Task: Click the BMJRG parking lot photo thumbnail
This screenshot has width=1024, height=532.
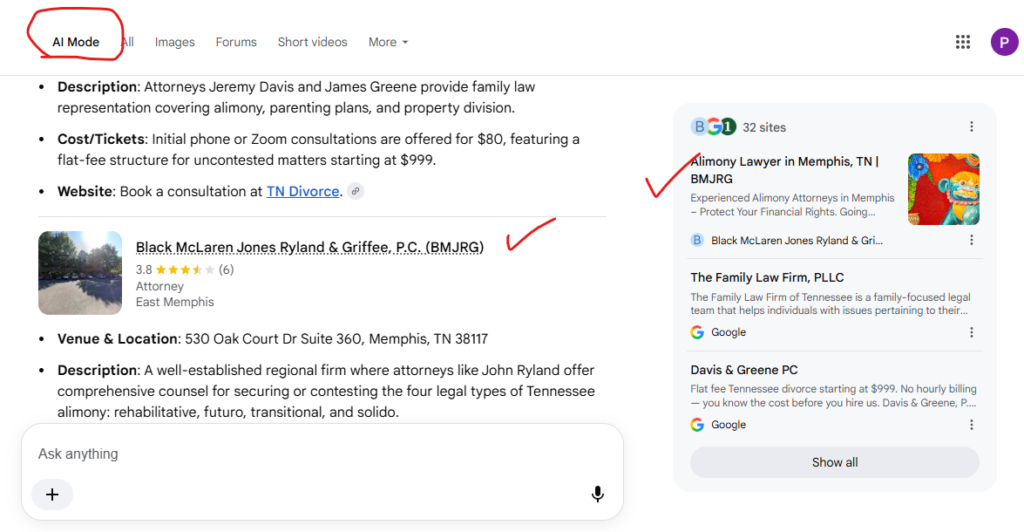Action: point(80,273)
